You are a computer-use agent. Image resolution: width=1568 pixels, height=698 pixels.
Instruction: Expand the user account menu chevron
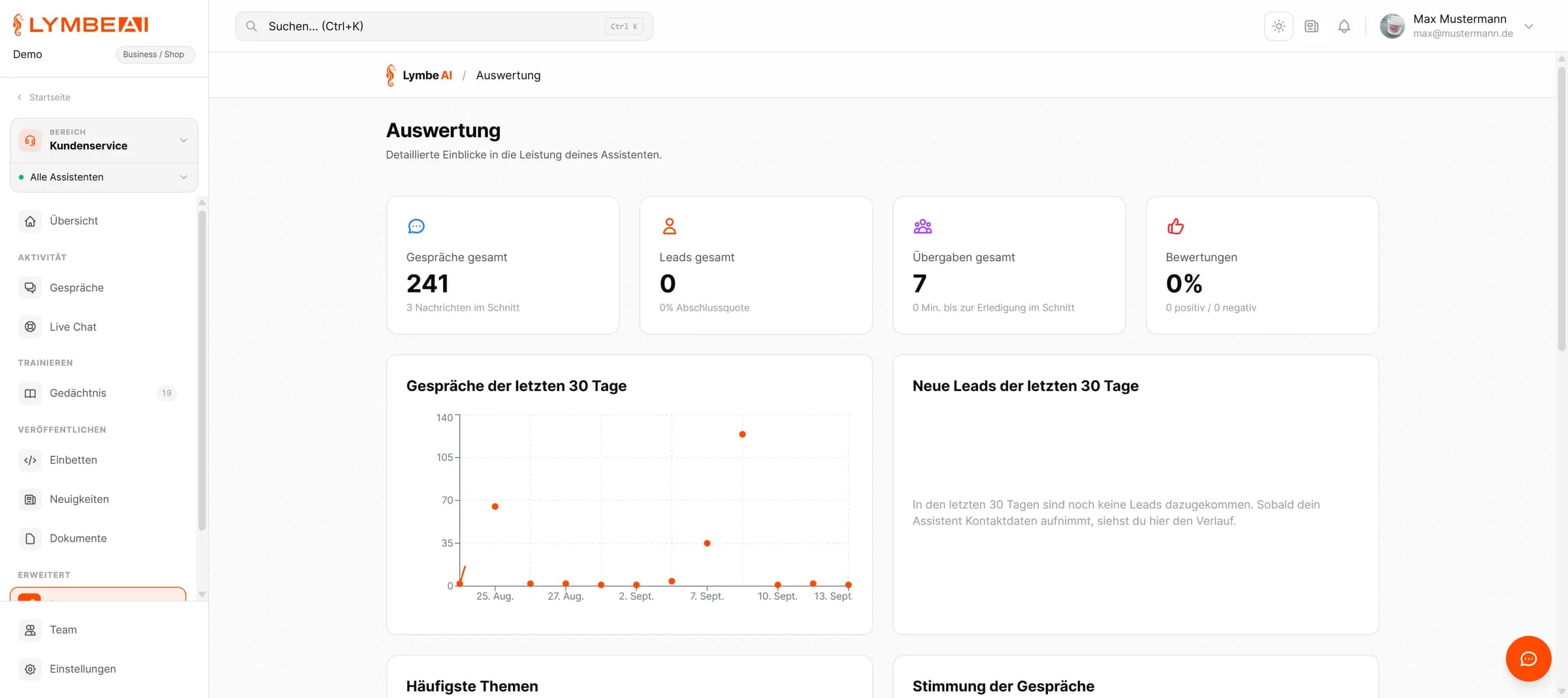click(x=1529, y=26)
